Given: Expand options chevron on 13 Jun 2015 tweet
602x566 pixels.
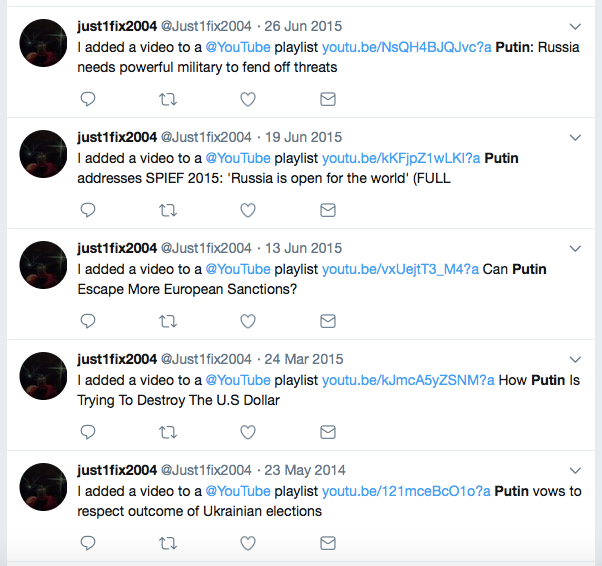Looking at the screenshot, I should [x=575, y=248].
